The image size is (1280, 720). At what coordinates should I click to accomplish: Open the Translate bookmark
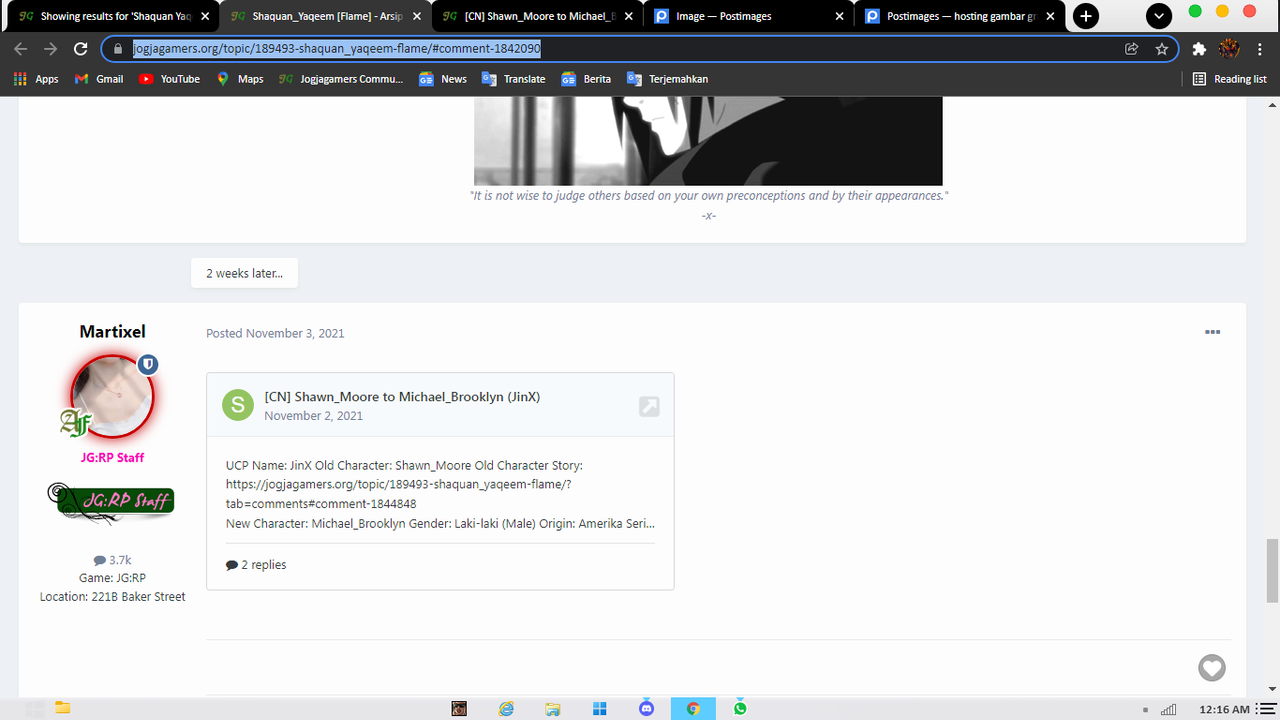(x=514, y=79)
